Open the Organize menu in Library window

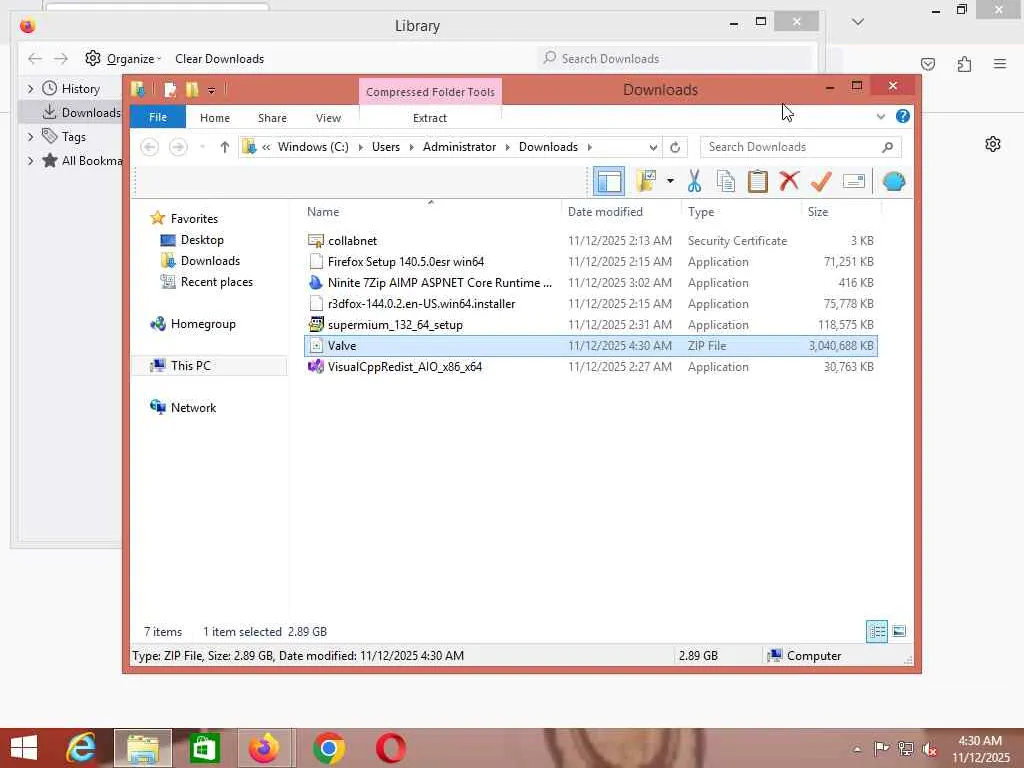pos(123,59)
